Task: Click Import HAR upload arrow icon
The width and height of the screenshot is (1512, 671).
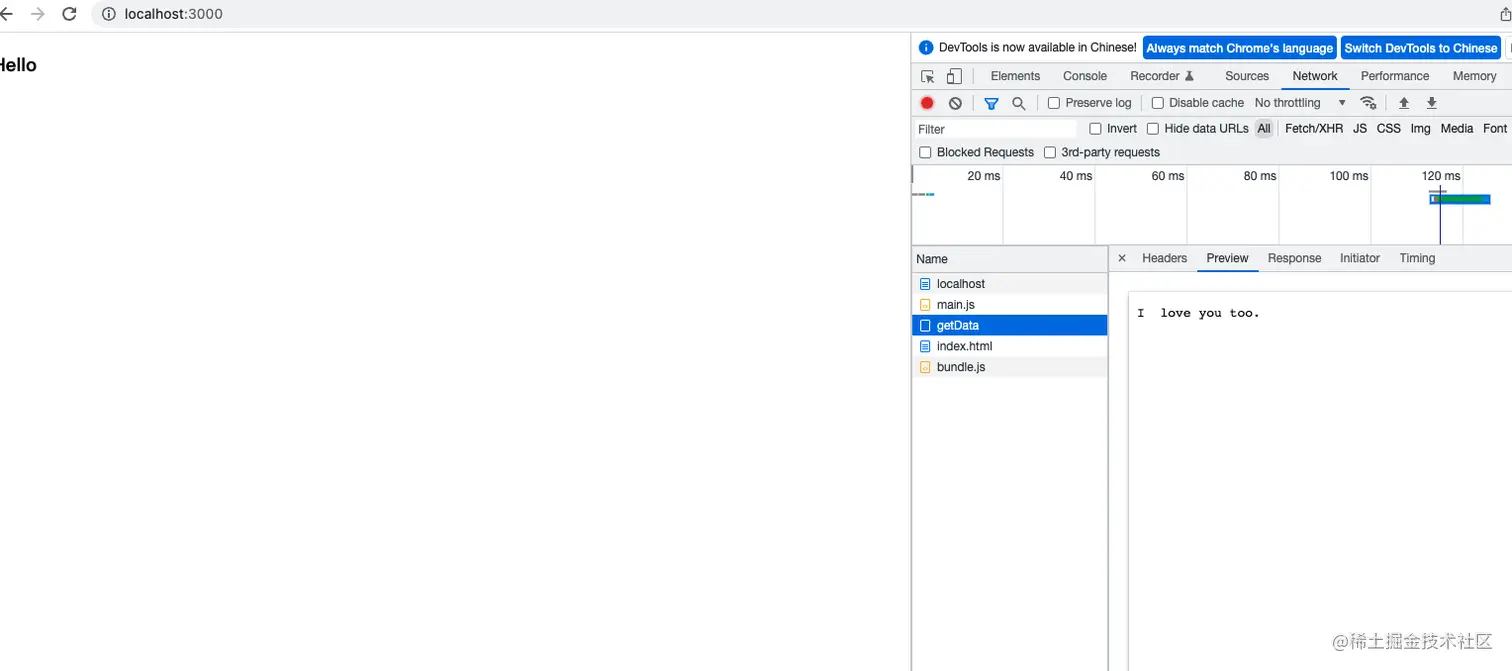Action: (x=1404, y=103)
